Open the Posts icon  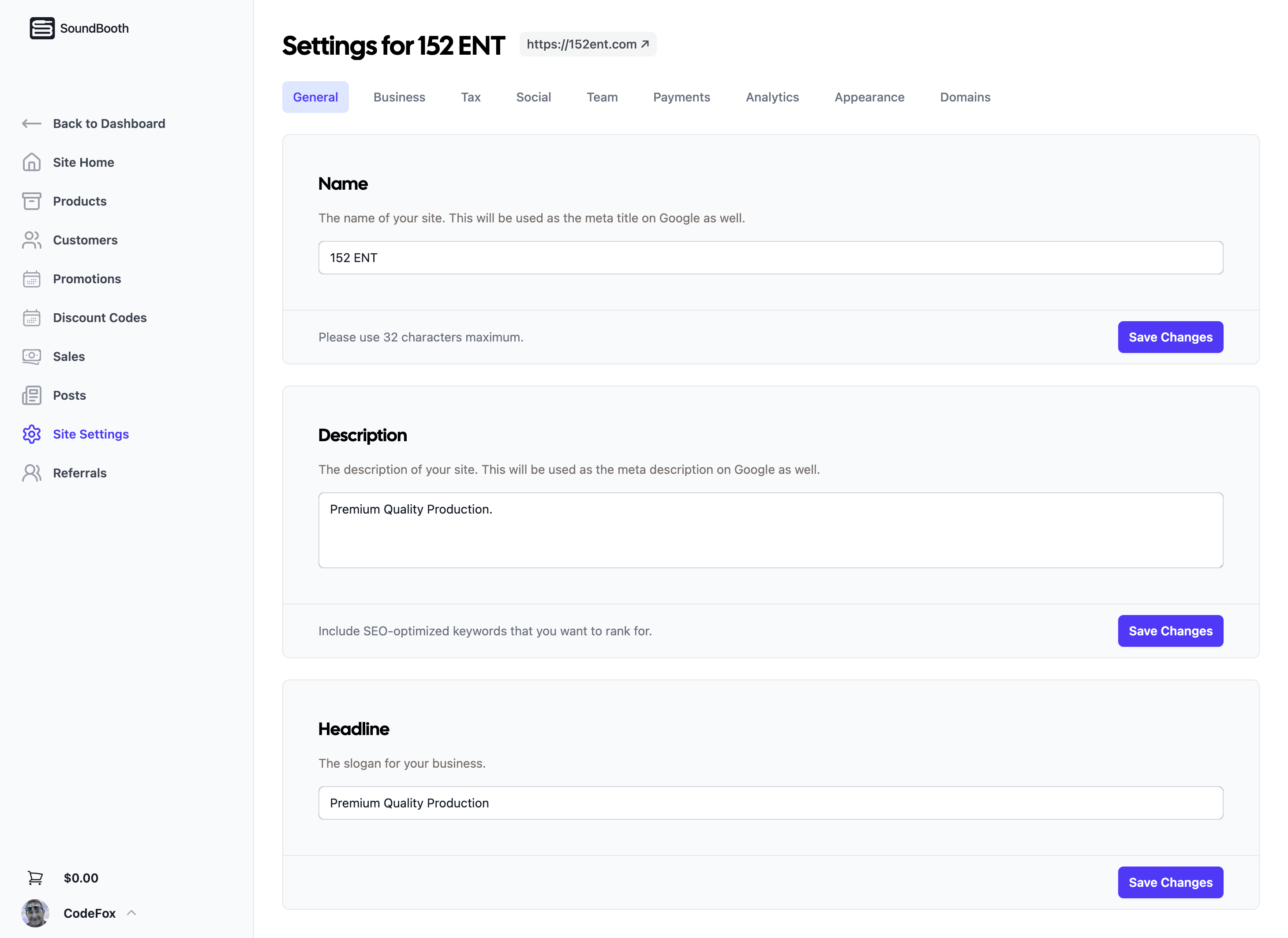click(x=32, y=395)
